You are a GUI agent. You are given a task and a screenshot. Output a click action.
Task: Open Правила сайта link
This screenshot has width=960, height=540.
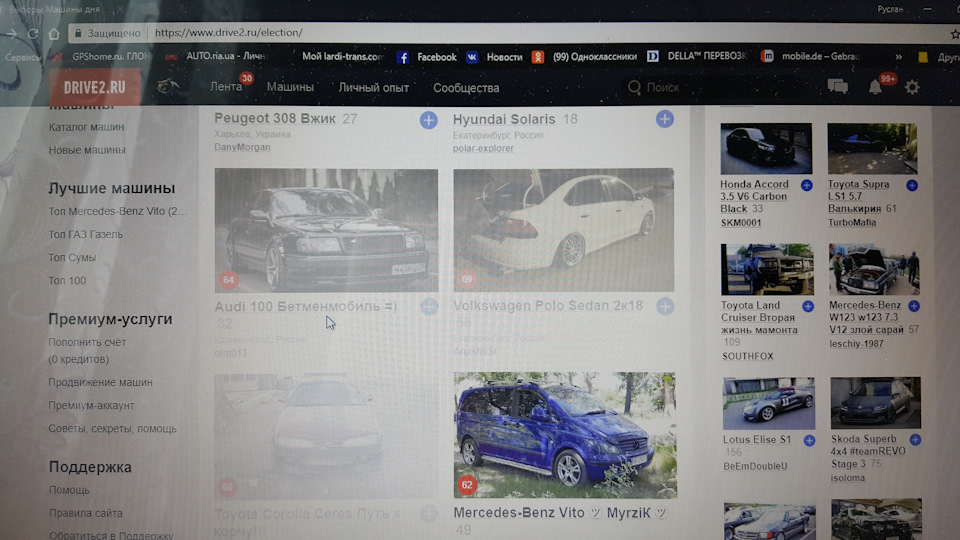coord(86,513)
